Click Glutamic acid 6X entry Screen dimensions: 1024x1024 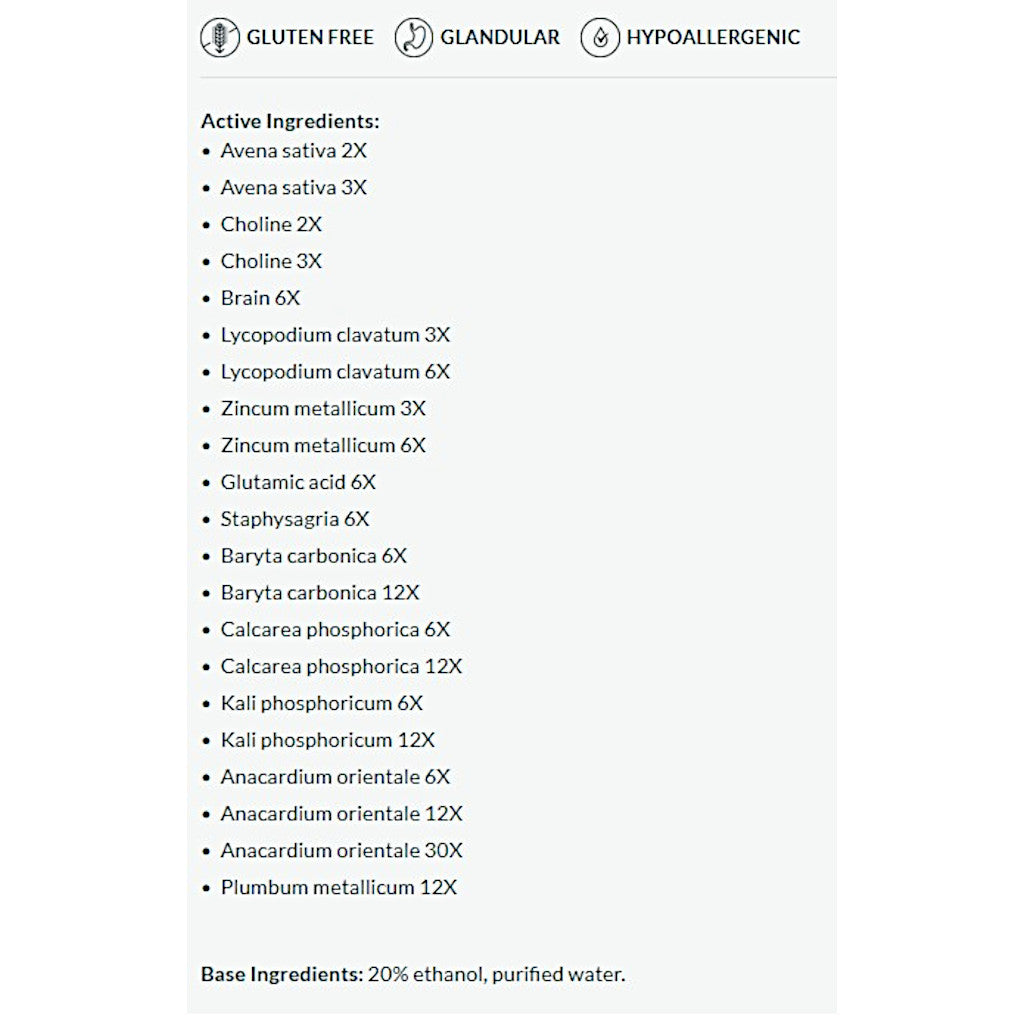click(298, 482)
